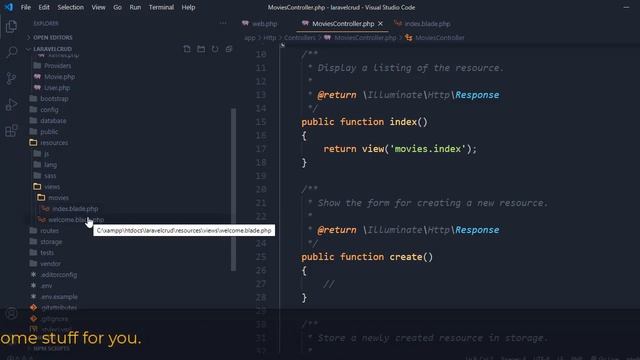Image resolution: width=640 pixels, height=360 pixels.
Task: Open the Run and Debug view
Action: 11,104
